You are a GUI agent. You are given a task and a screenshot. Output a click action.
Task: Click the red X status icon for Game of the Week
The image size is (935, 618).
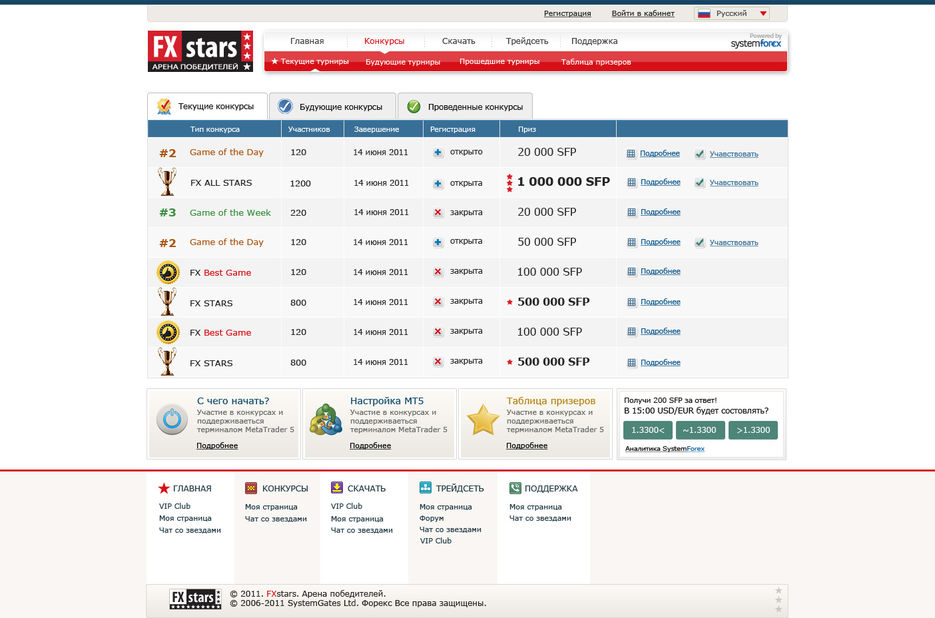point(438,212)
